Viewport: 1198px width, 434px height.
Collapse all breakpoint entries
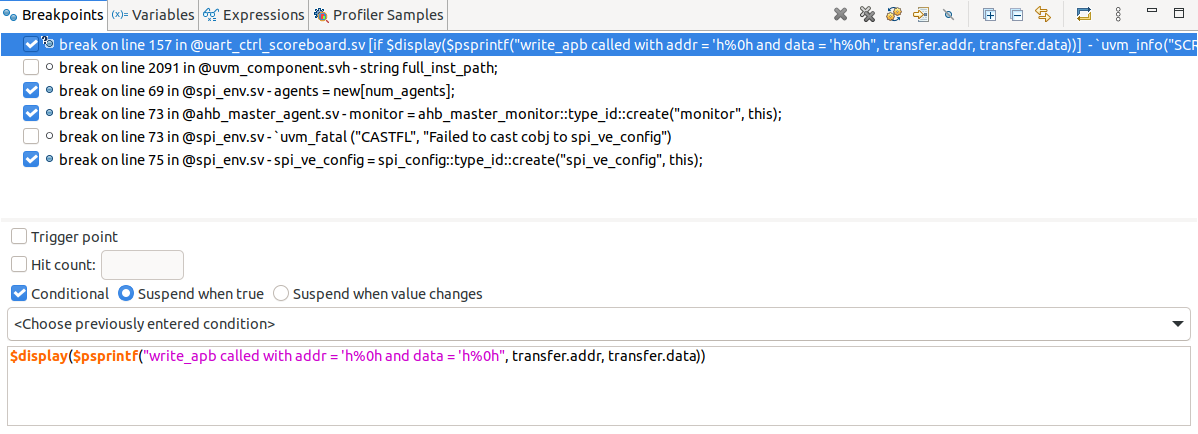point(1016,14)
